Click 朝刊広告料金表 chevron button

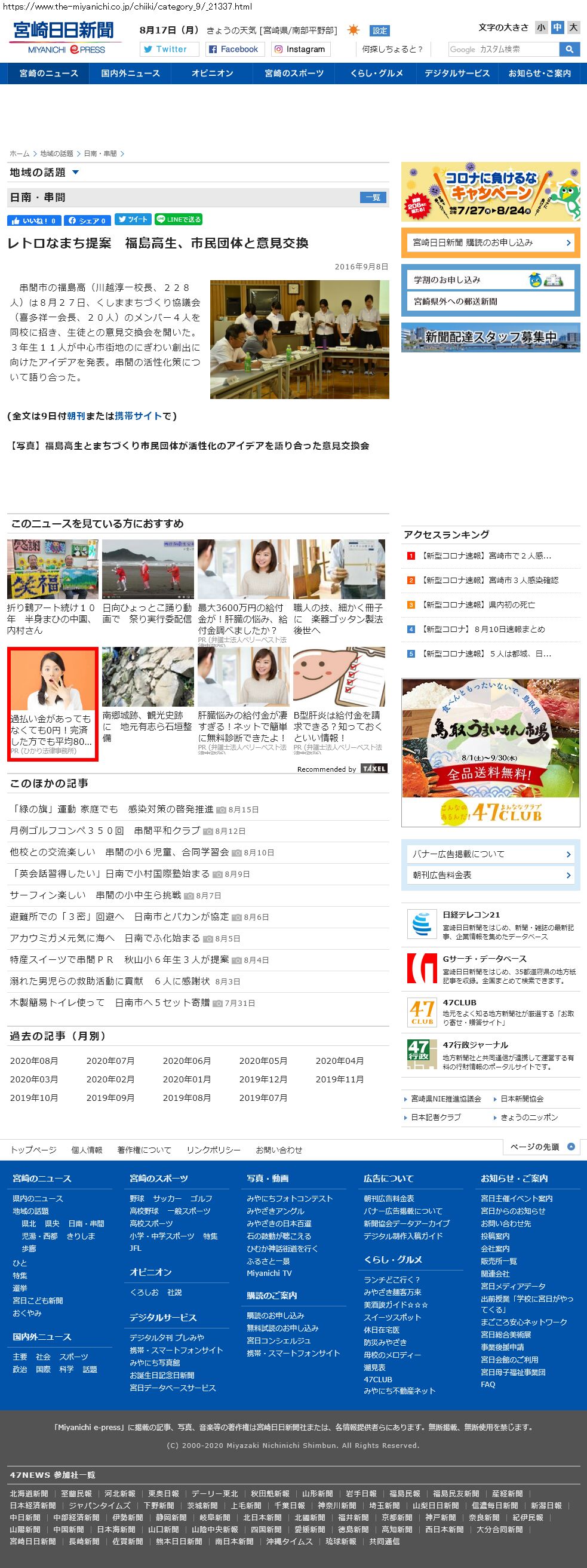click(490, 874)
